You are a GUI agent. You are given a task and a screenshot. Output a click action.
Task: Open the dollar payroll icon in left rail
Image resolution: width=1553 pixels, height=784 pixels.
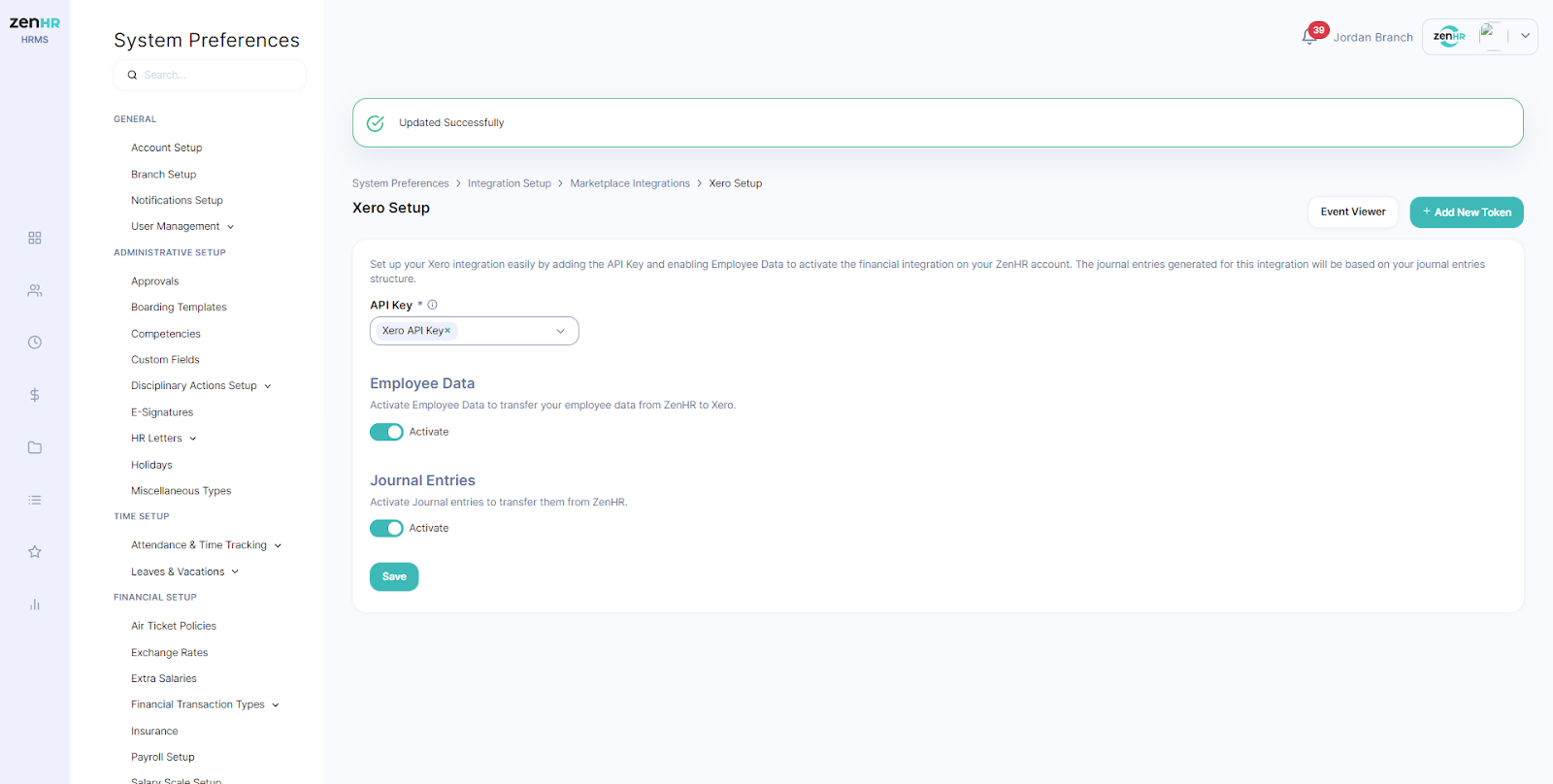click(35, 395)
